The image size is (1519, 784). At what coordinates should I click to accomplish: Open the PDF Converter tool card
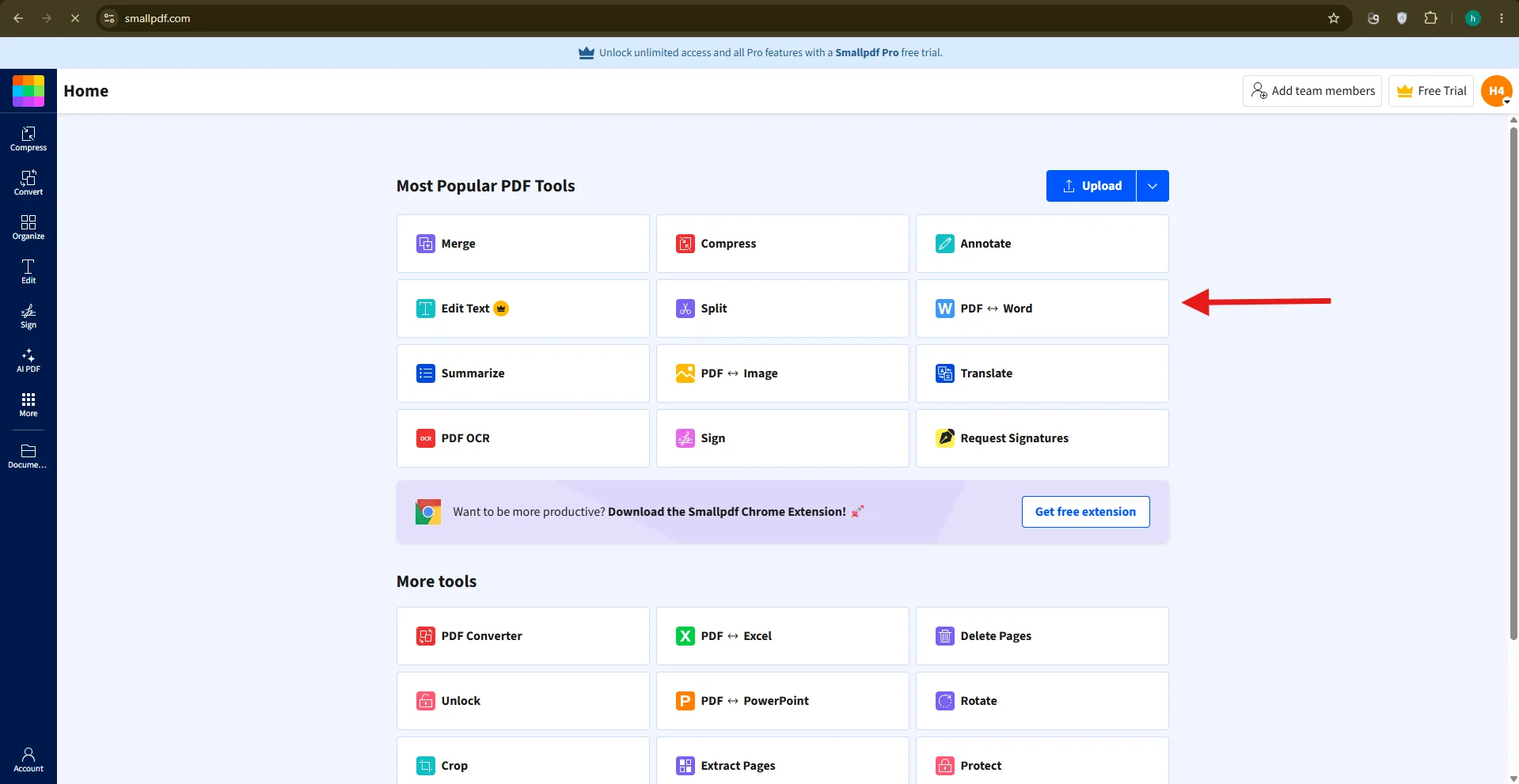point(523,636)
